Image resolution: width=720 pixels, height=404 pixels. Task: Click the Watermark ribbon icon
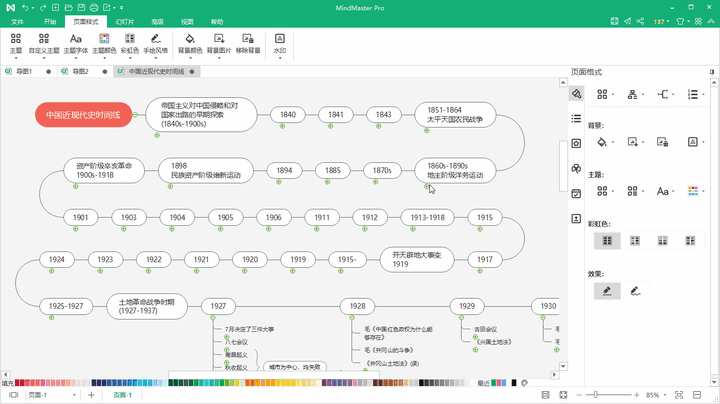click(280, 39)
